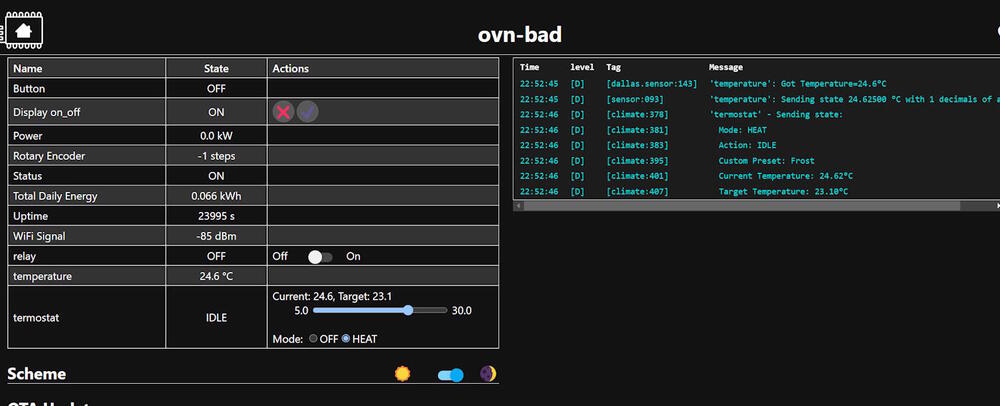Click 'Current Temperature: 24.62°C' log message
1000x406 pixels.
785,176
